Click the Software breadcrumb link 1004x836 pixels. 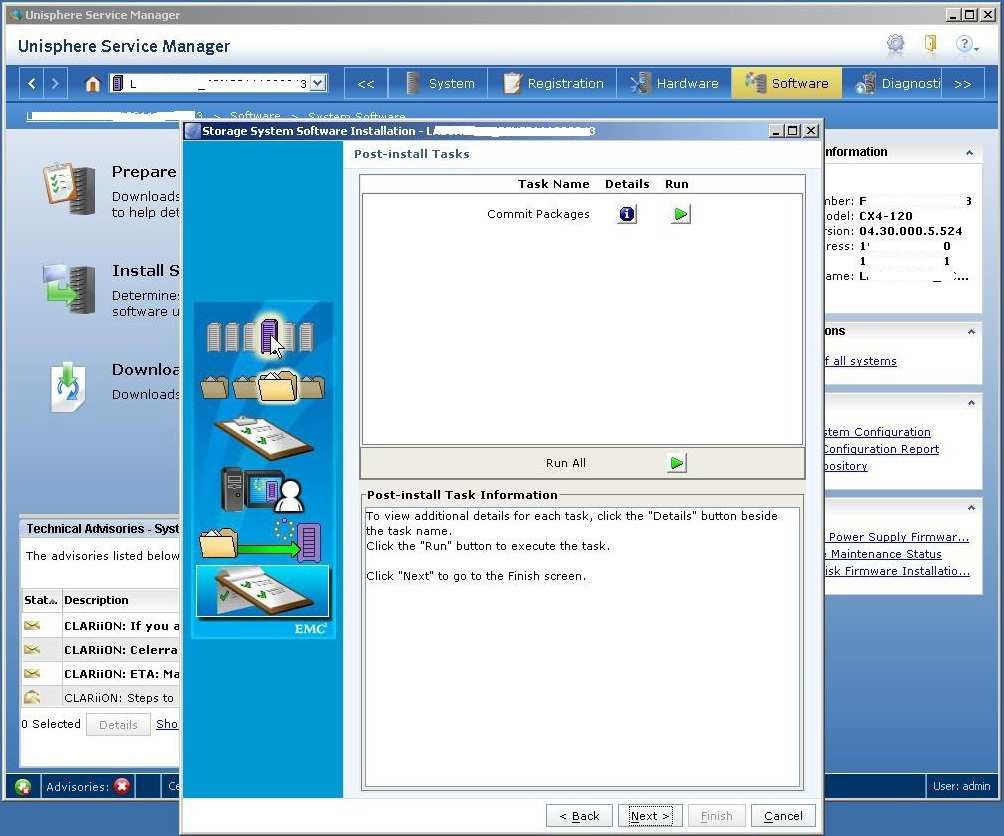[255, 115]
